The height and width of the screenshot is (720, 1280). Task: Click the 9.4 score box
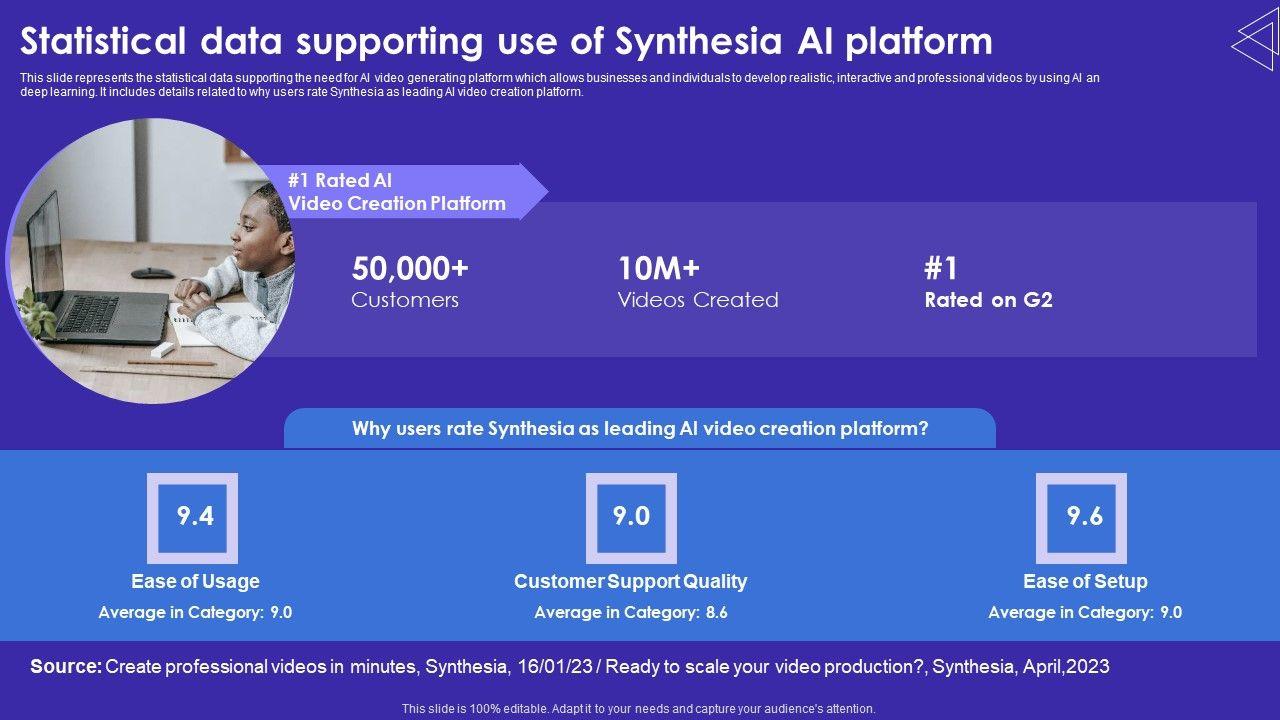[x=193, y=517]
